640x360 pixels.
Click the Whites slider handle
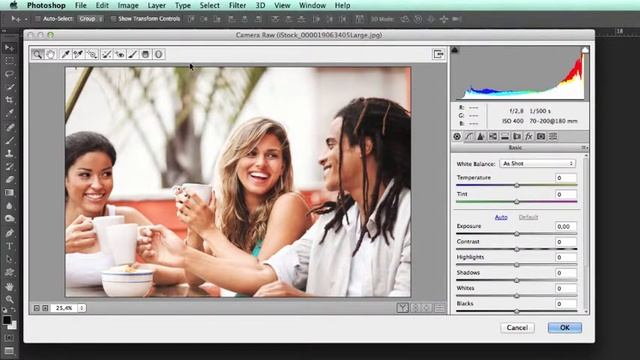[517, 296]
